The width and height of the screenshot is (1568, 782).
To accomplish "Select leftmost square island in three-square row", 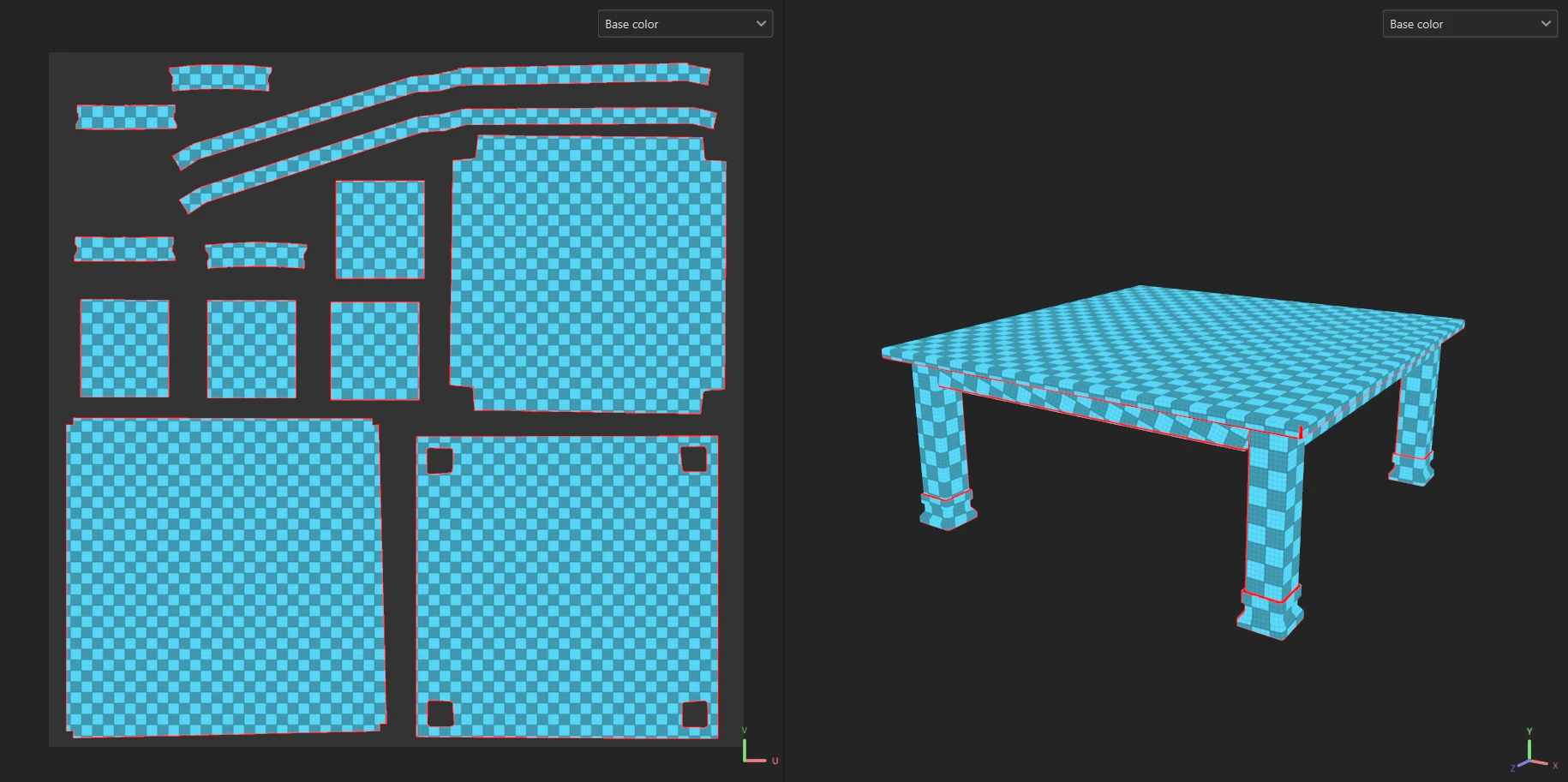I will [x=124, y=348].
